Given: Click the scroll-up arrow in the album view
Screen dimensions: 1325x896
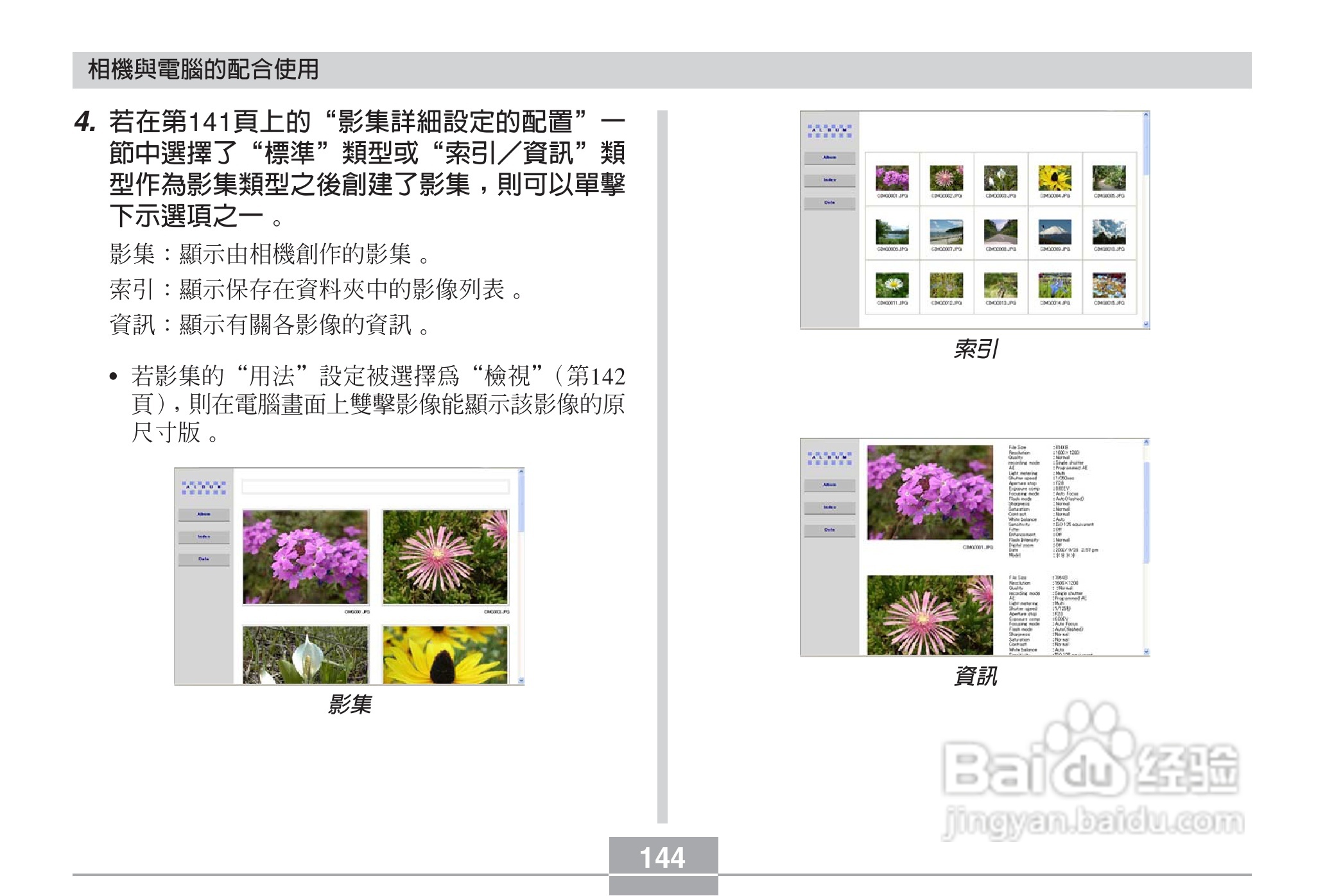Looking at the screenshot, I should pos(521,472).
